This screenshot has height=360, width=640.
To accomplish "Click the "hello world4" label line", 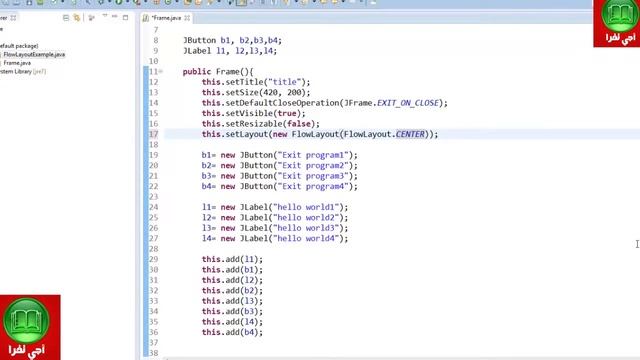I will [x=275, y=238].
